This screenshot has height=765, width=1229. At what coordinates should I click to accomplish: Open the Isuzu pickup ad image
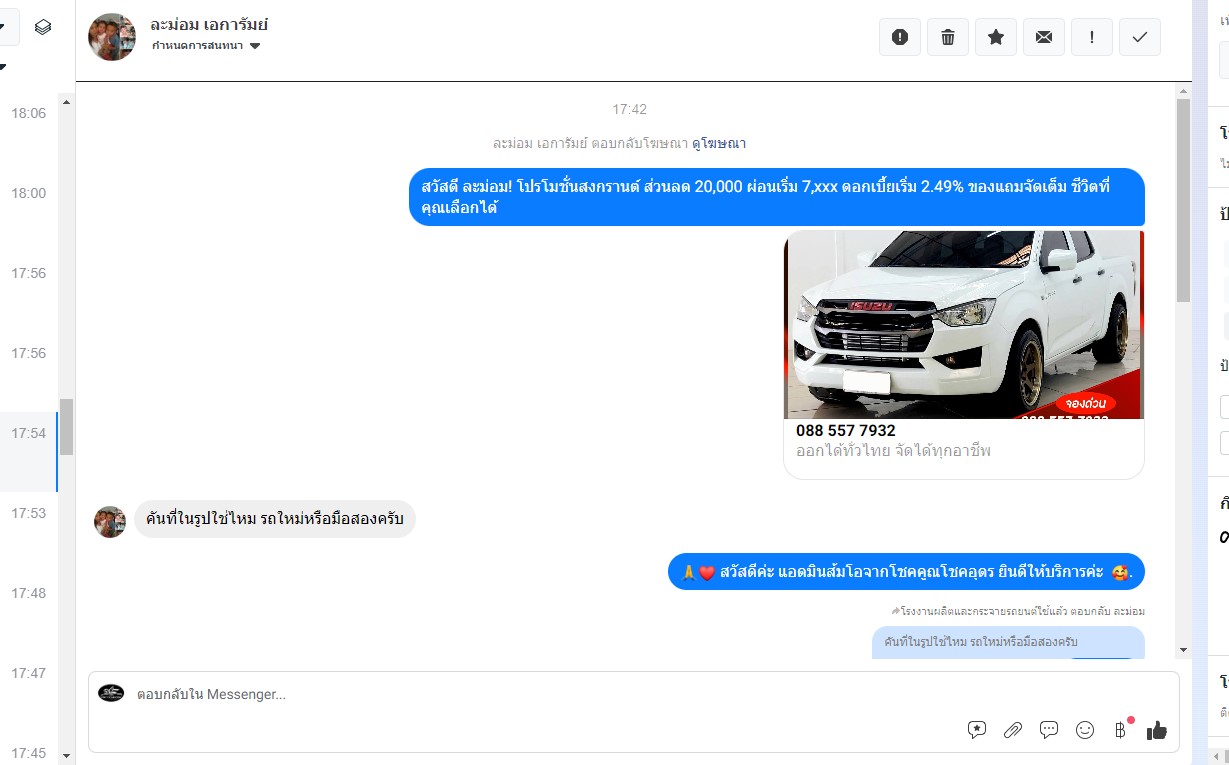click(964, 324)
